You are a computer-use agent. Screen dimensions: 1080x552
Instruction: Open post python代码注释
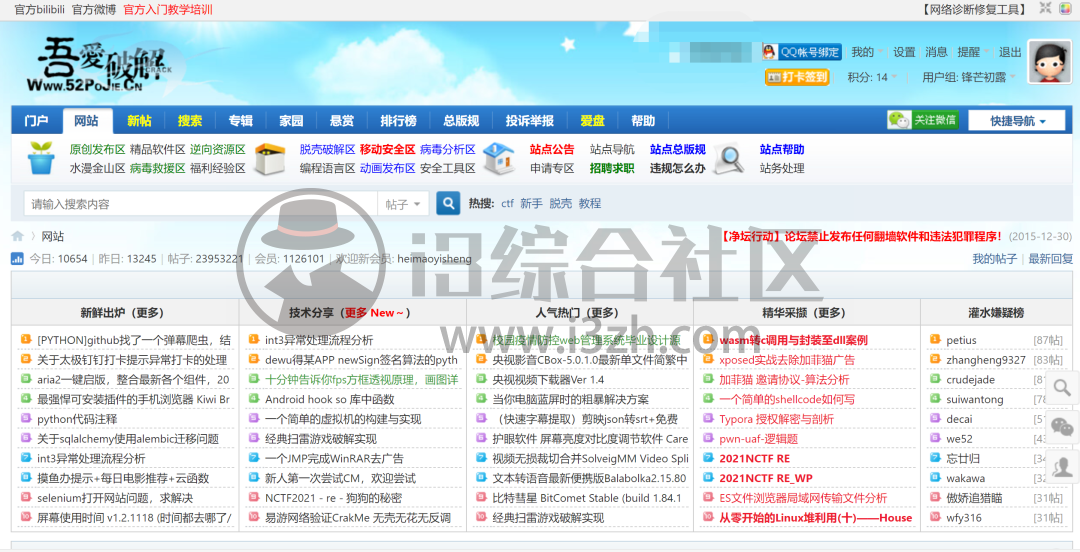[77, 419]
